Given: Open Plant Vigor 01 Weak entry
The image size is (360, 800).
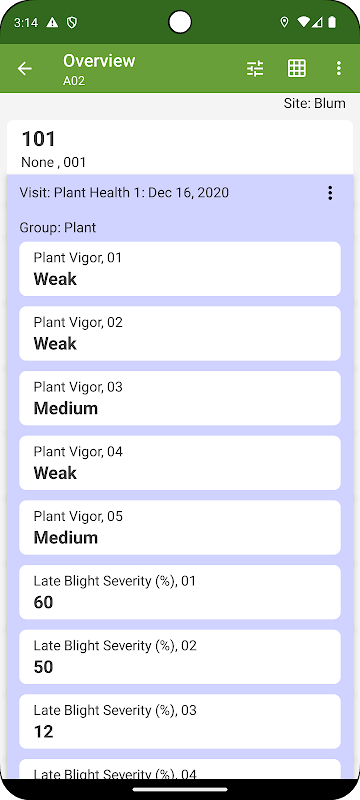Looking at the screenshot, I should (180, 269).
